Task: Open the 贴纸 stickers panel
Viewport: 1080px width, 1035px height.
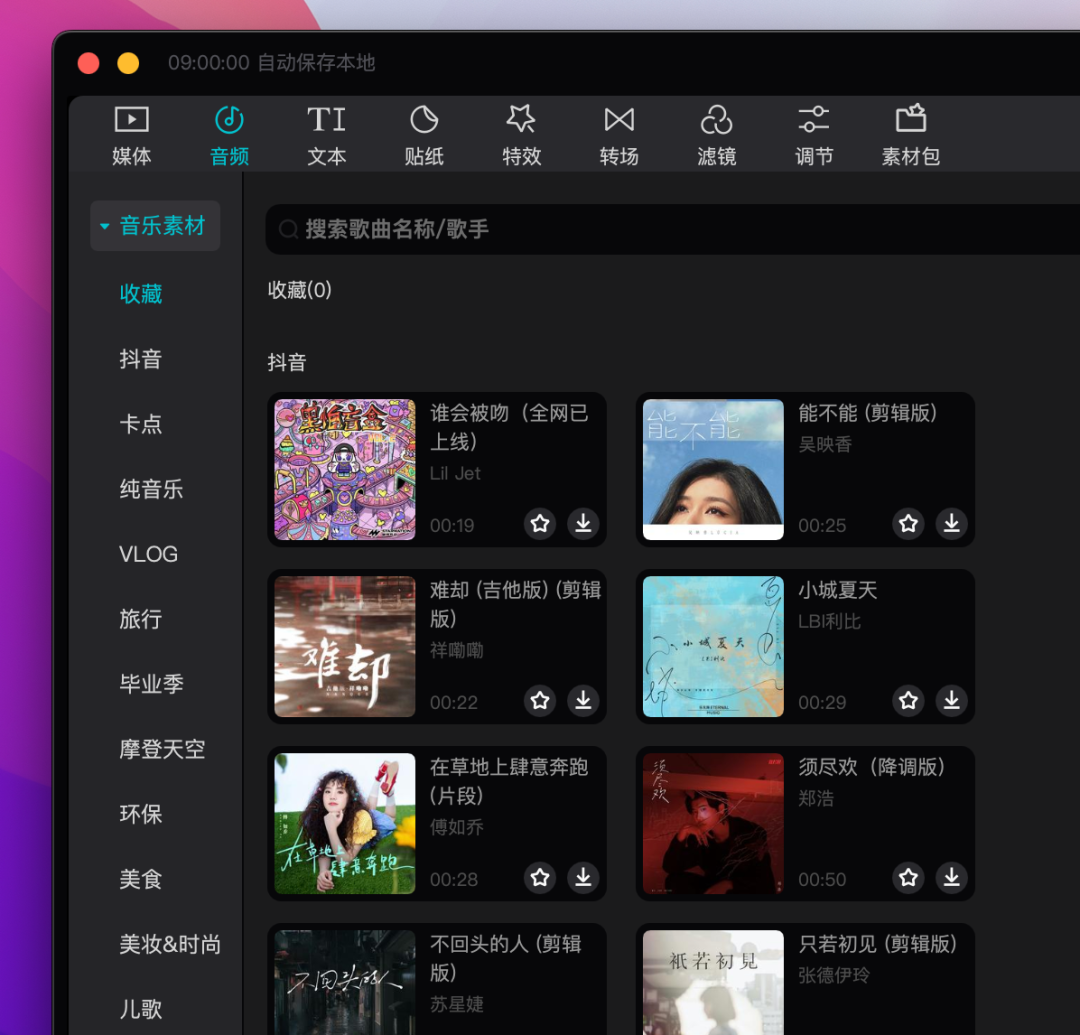Action: [x=424, y=135]
